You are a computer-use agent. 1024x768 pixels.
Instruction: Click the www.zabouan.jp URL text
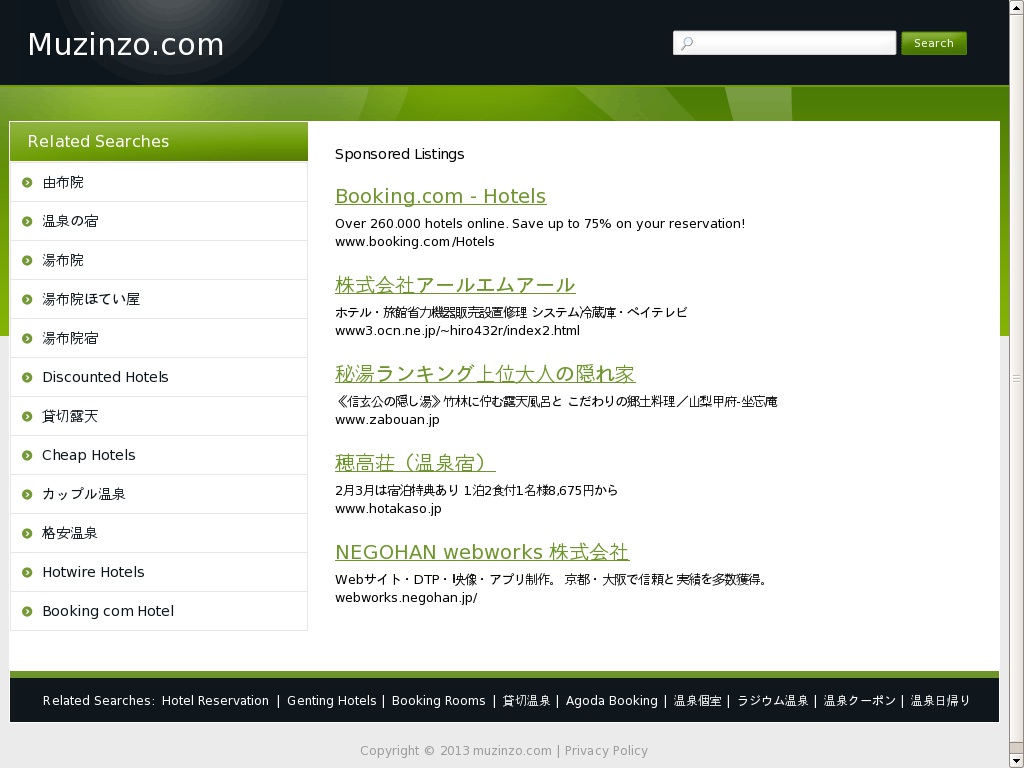coord(387,420)
